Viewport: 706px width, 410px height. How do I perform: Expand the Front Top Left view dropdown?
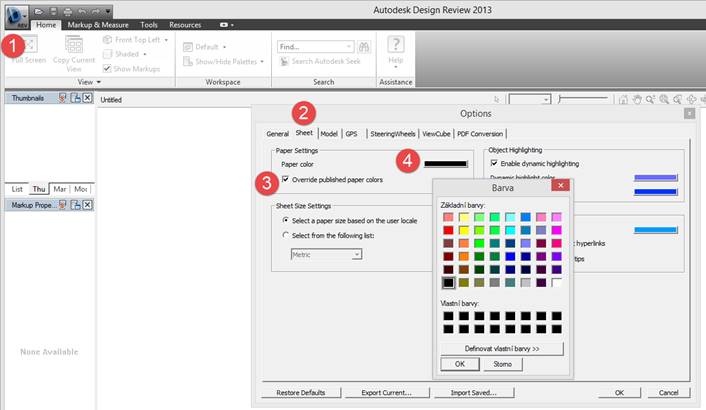(x=165, y=40)
